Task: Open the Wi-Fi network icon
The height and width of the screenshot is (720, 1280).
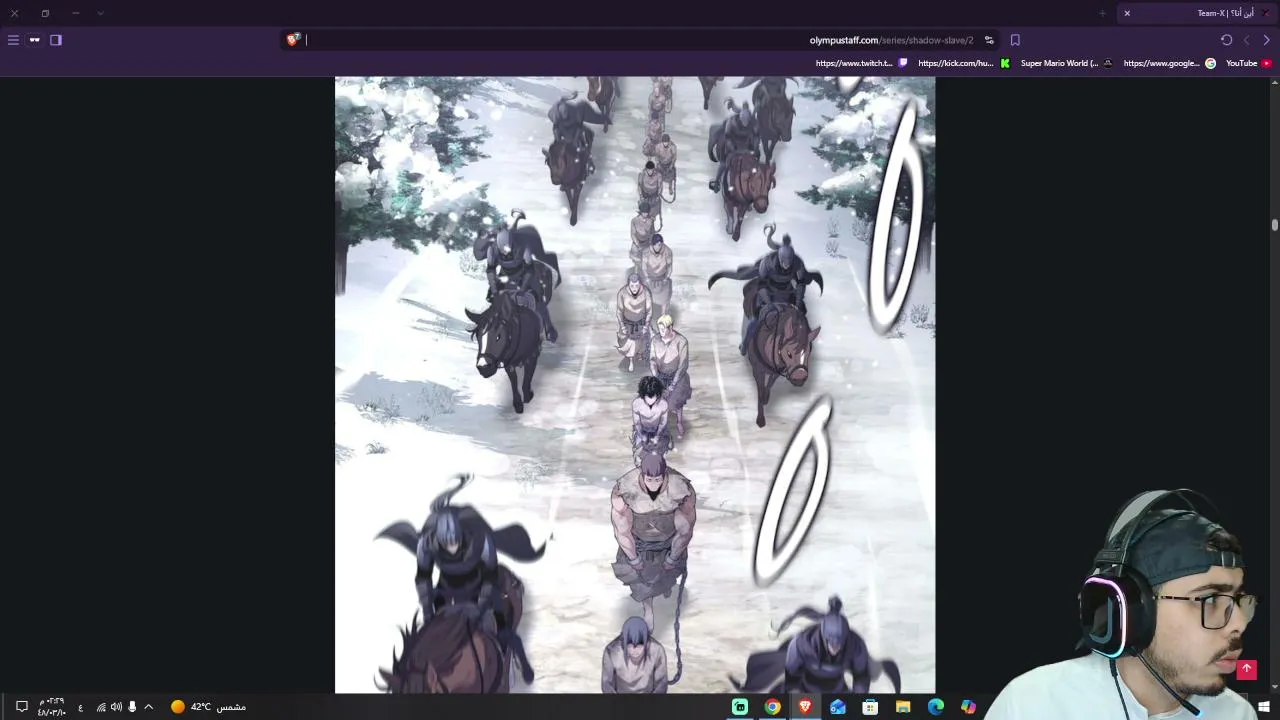Action: [101, 707]
